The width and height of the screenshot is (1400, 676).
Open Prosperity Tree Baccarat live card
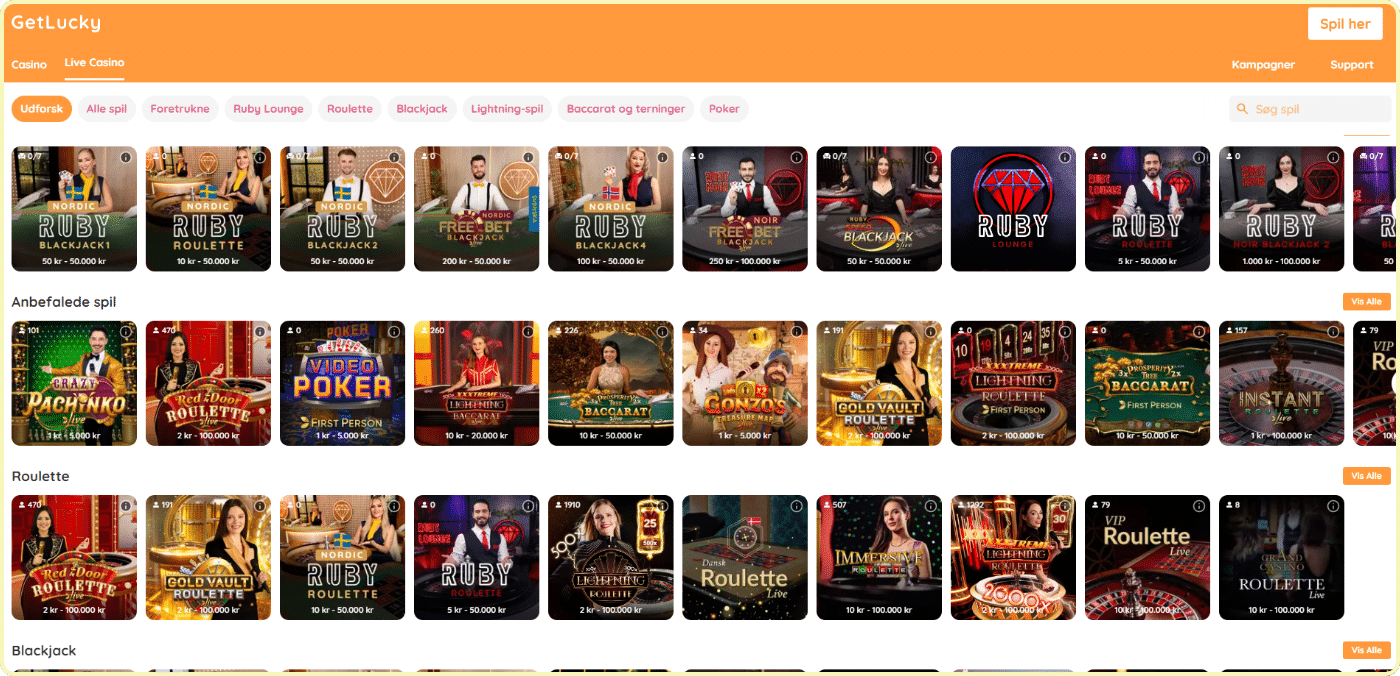click(610, 383)
